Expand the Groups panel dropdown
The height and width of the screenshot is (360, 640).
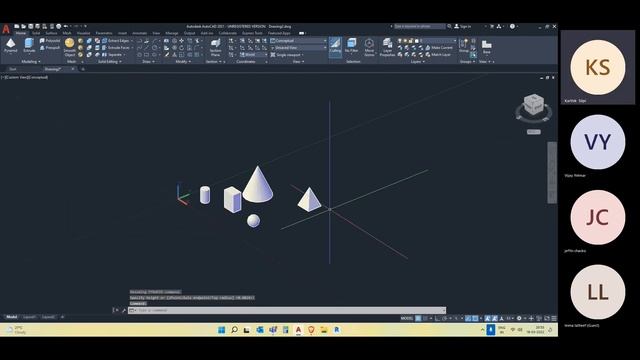coord(467,62)
